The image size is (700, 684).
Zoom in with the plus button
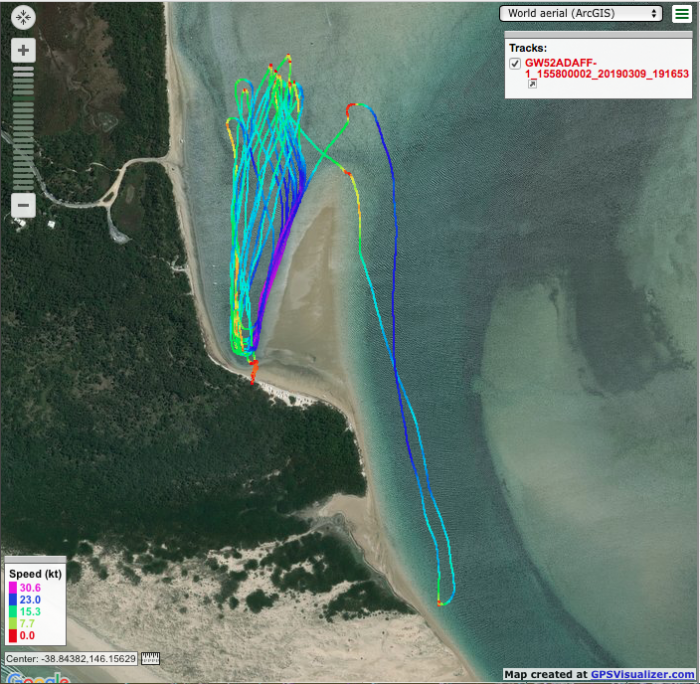click(x=24, y=50)
